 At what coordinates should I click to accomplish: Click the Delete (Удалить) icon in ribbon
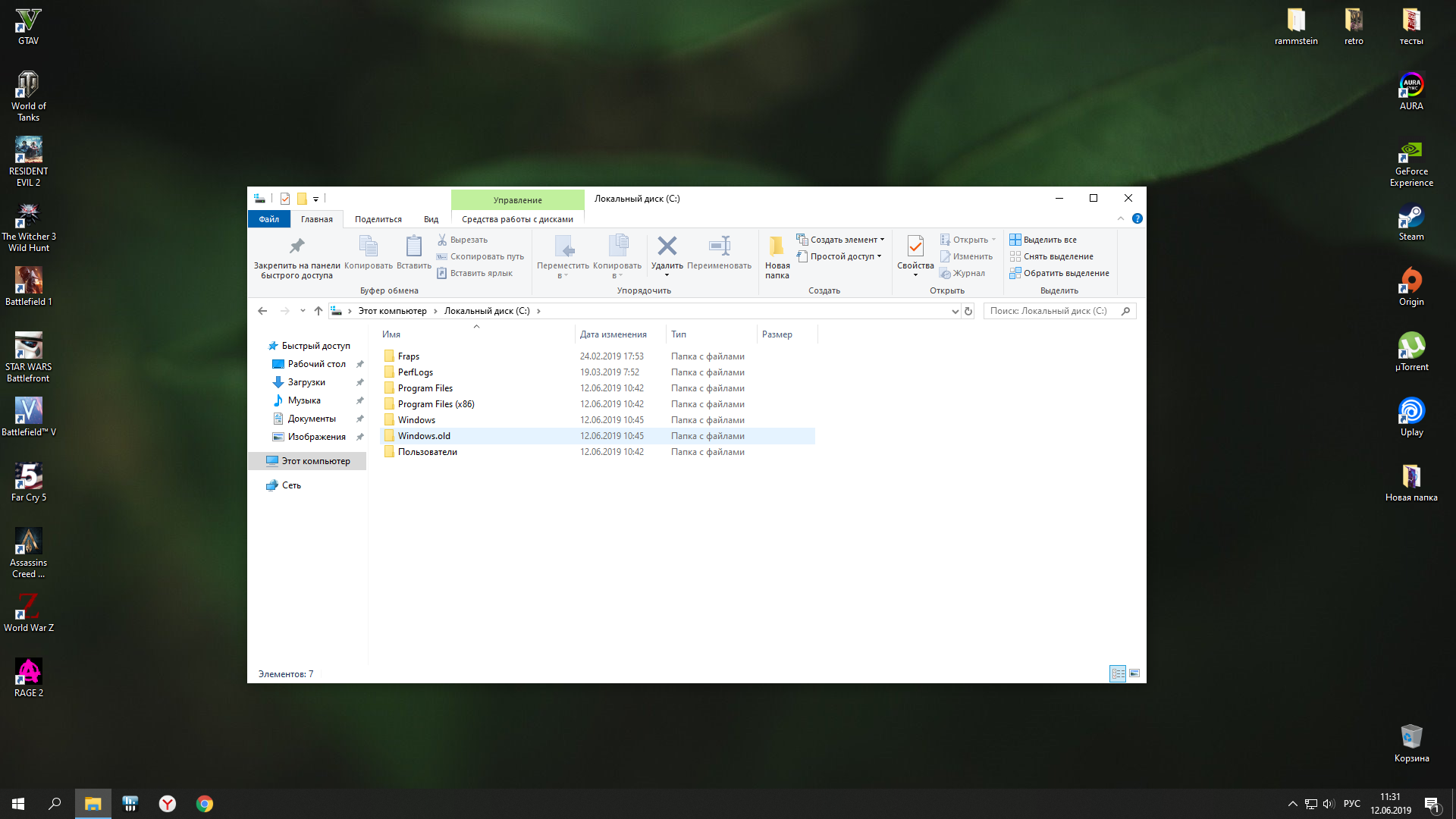[x=667, y=246]
